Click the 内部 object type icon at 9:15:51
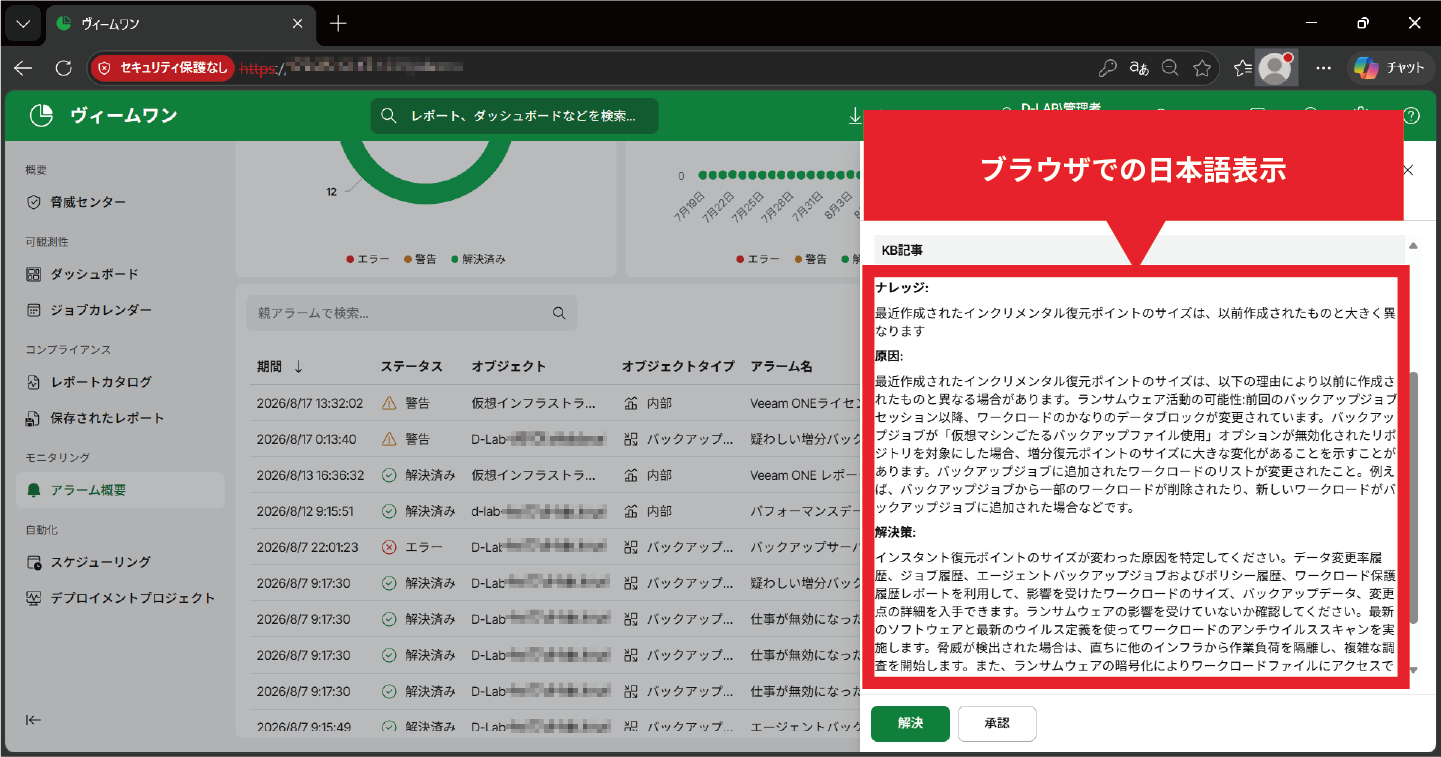Viewport: 1441px width, 757px height. pyautogui.click(x=630, y=511)
